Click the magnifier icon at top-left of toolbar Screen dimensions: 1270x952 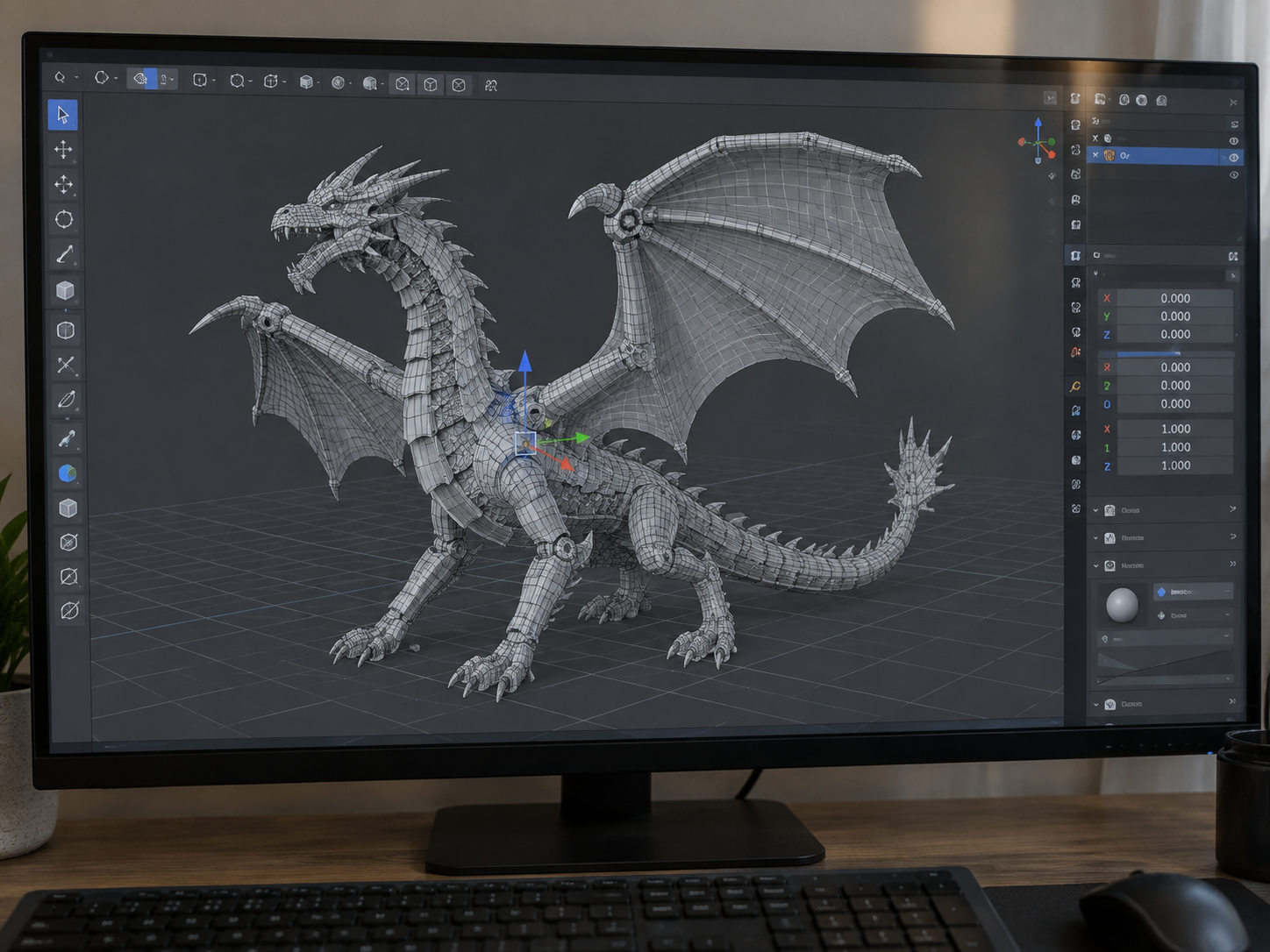(60, 78)
